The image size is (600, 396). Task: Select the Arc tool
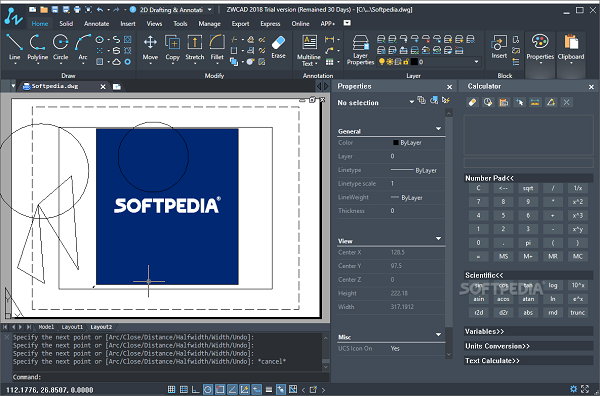[x=83, y=47]
